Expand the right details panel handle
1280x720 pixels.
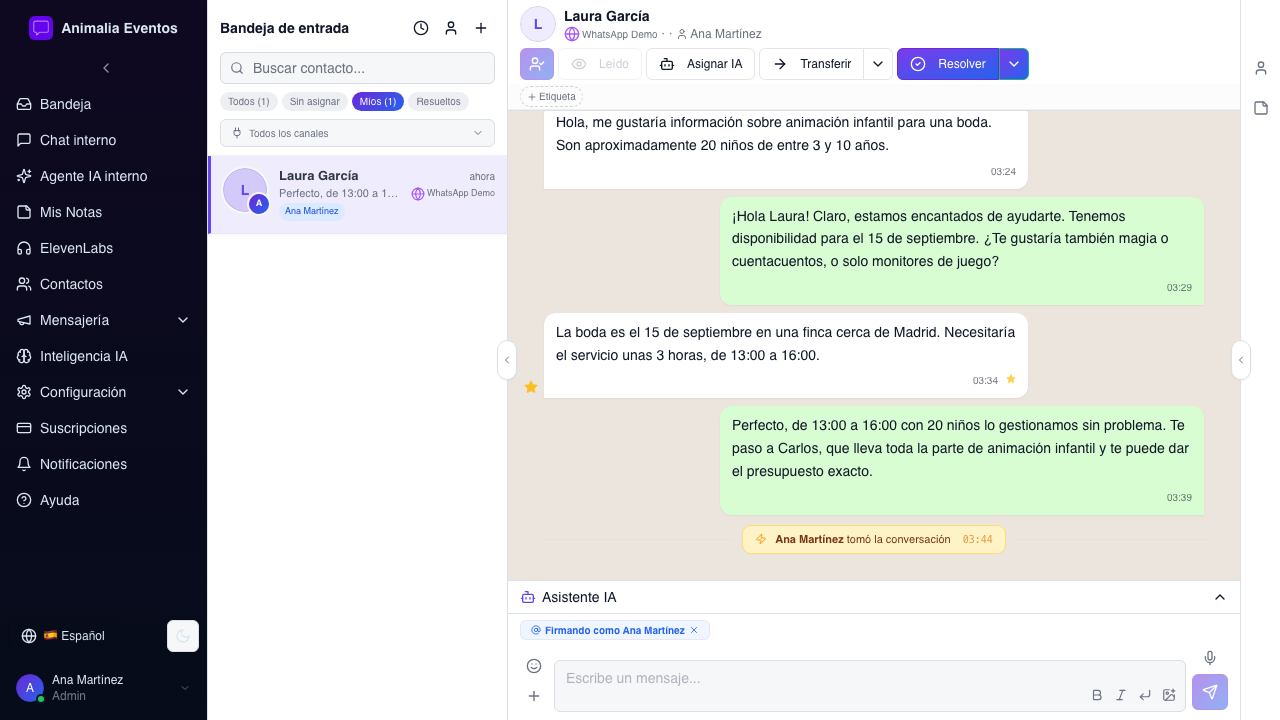coord(1241,360)
